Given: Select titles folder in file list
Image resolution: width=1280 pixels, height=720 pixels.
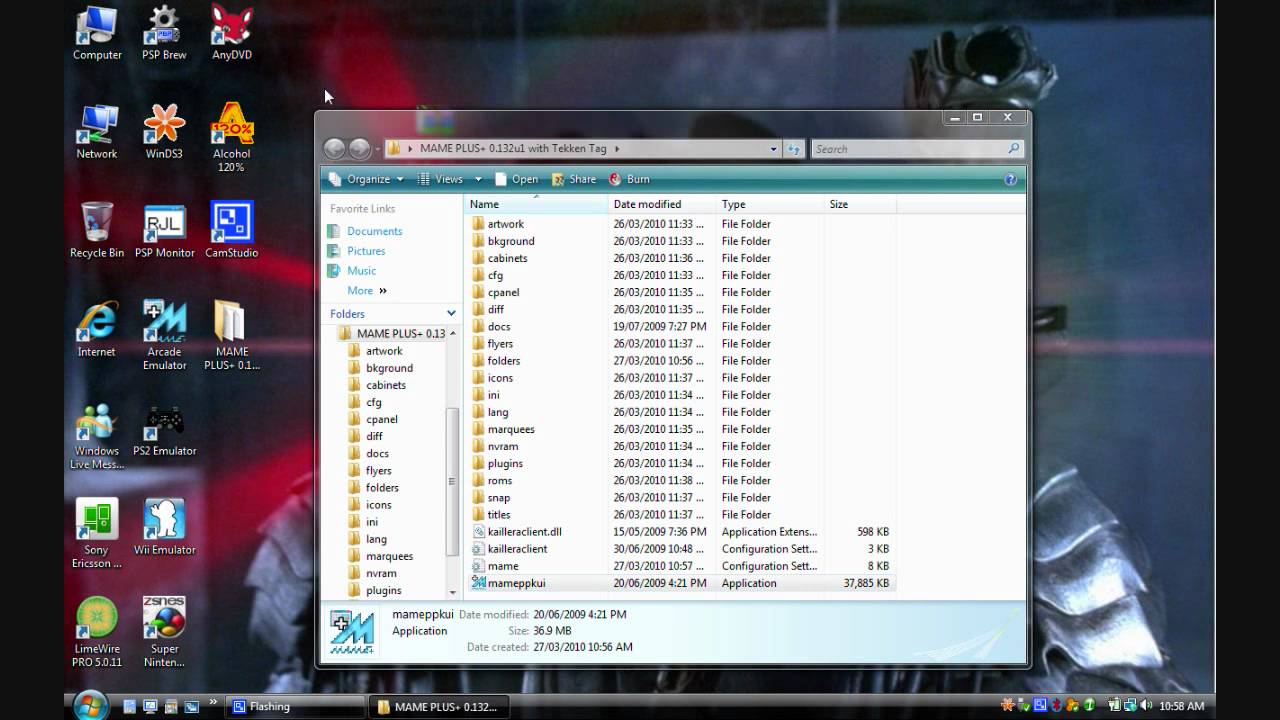Looking at the screenshot, I should point(682,515).
